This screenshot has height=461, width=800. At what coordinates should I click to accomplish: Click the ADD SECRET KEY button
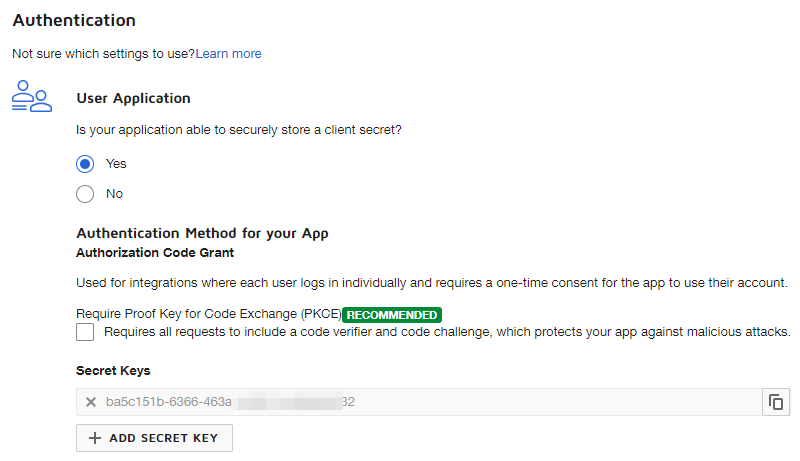point(154,438)
